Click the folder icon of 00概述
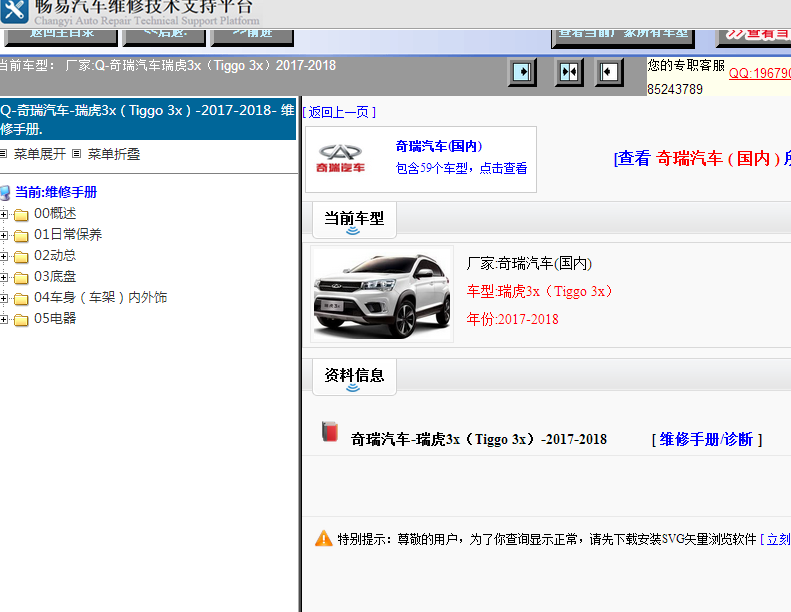Viewport: 791px width, 612px height. coord(21,215)
